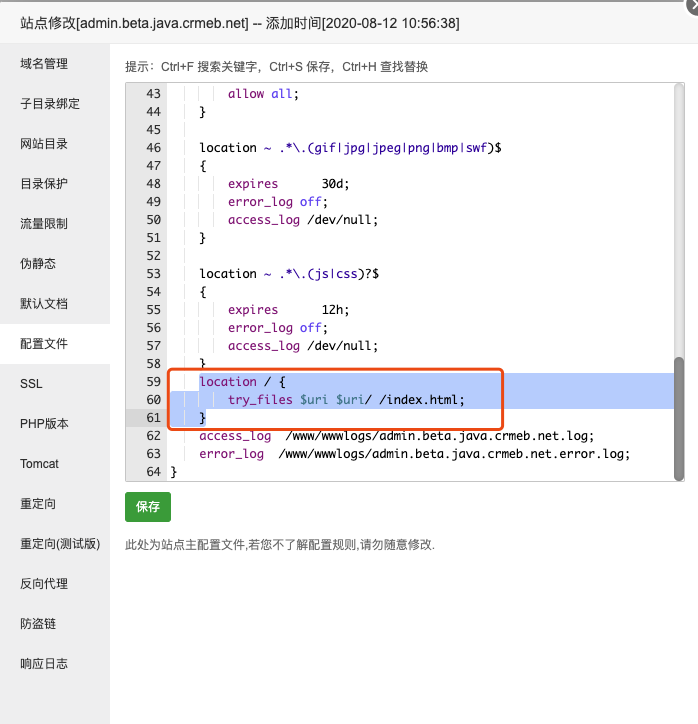Close the site modification dialog

pyautogui.click(x=692, y=6)
